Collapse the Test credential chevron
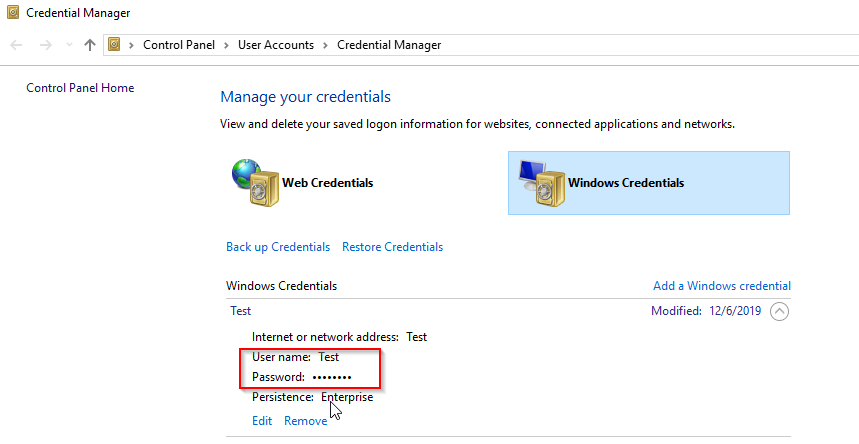859x444 pixels. pyautogui.click(x=779, y=312)
